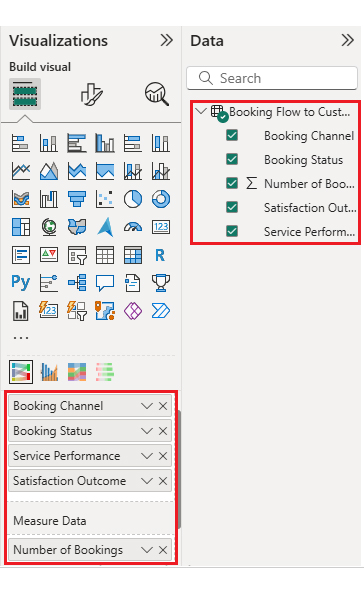Select the R script visual
This screenshot has width=364, height=594.
[x=161, y=255]
